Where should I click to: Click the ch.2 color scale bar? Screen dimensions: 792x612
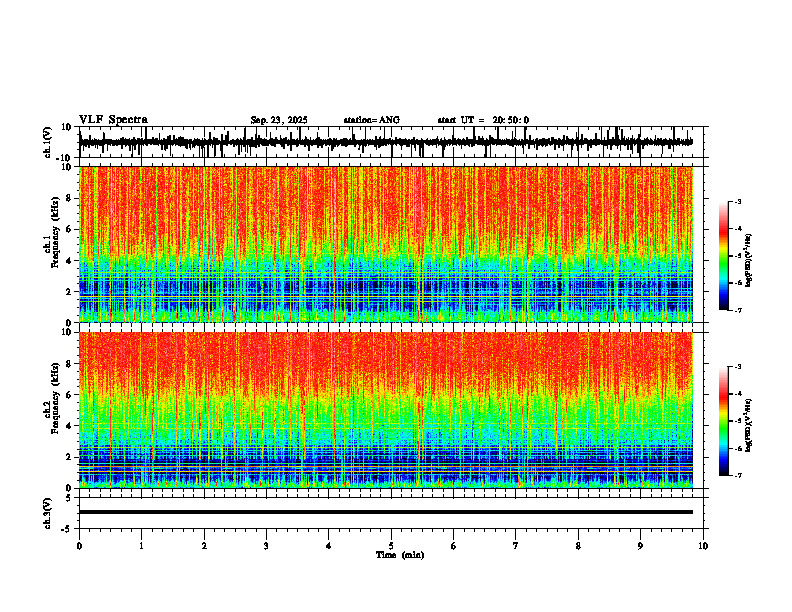point(724,421)
